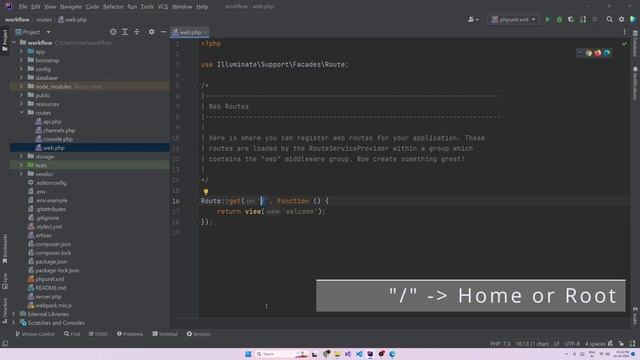This screenshot has width=640, height=360.
Task: Open Project panel options gear
Action: pyautogui.click(x=151, y=32)
